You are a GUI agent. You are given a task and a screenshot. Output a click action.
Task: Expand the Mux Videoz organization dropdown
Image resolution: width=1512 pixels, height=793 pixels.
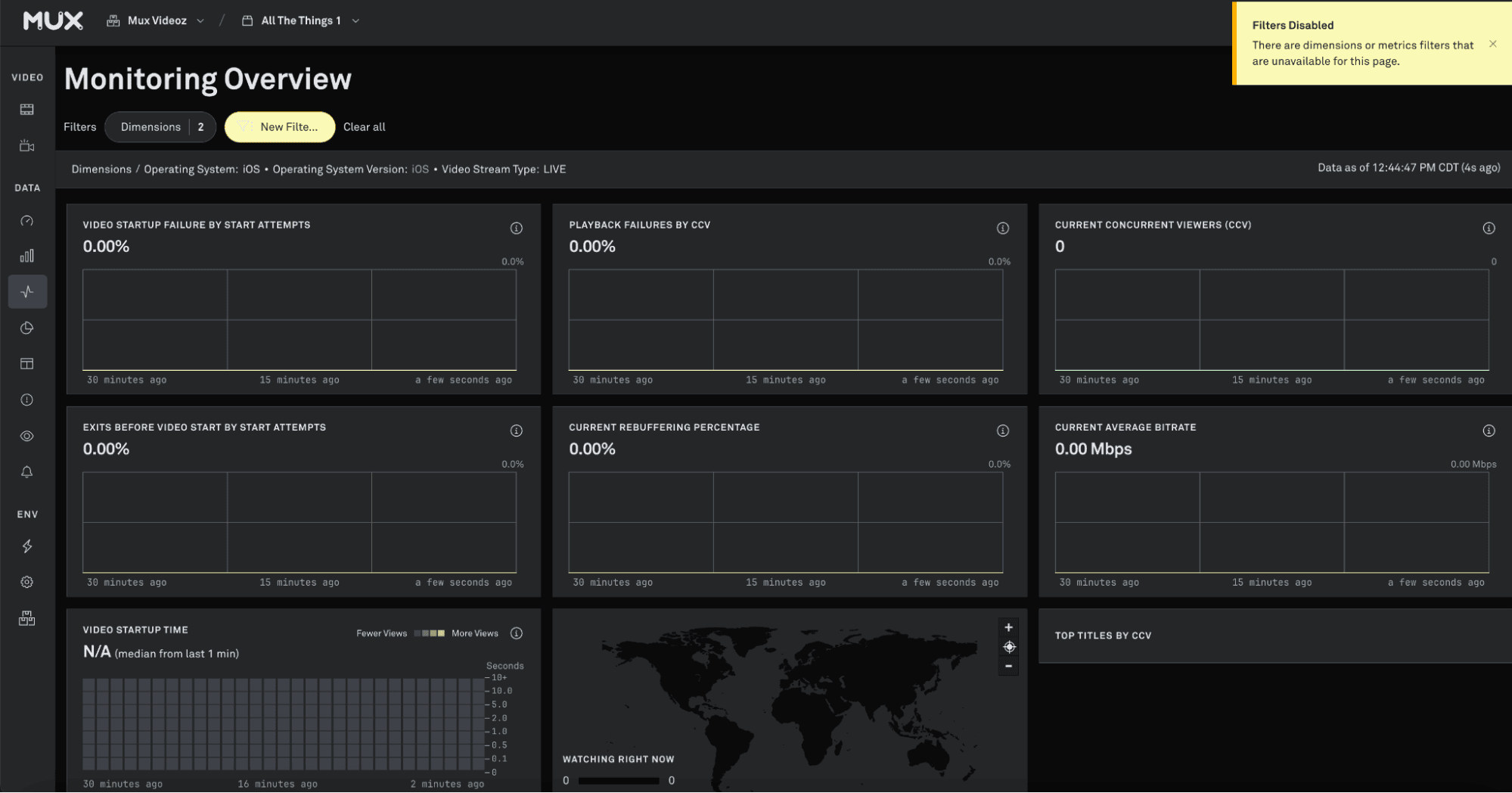point(155,20)
